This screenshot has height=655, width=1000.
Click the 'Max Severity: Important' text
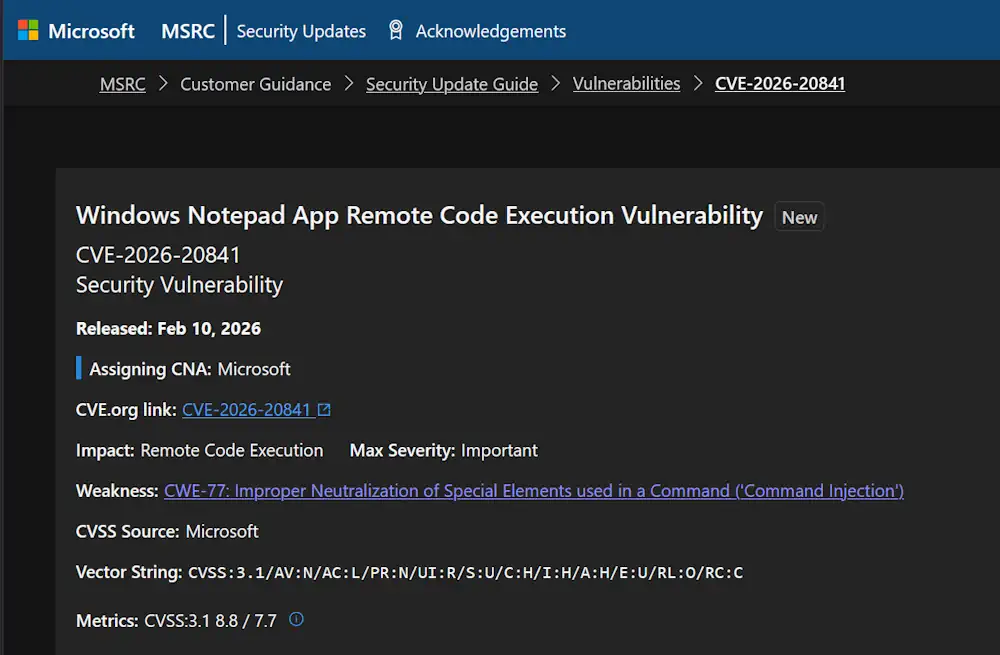pos(443,450)
